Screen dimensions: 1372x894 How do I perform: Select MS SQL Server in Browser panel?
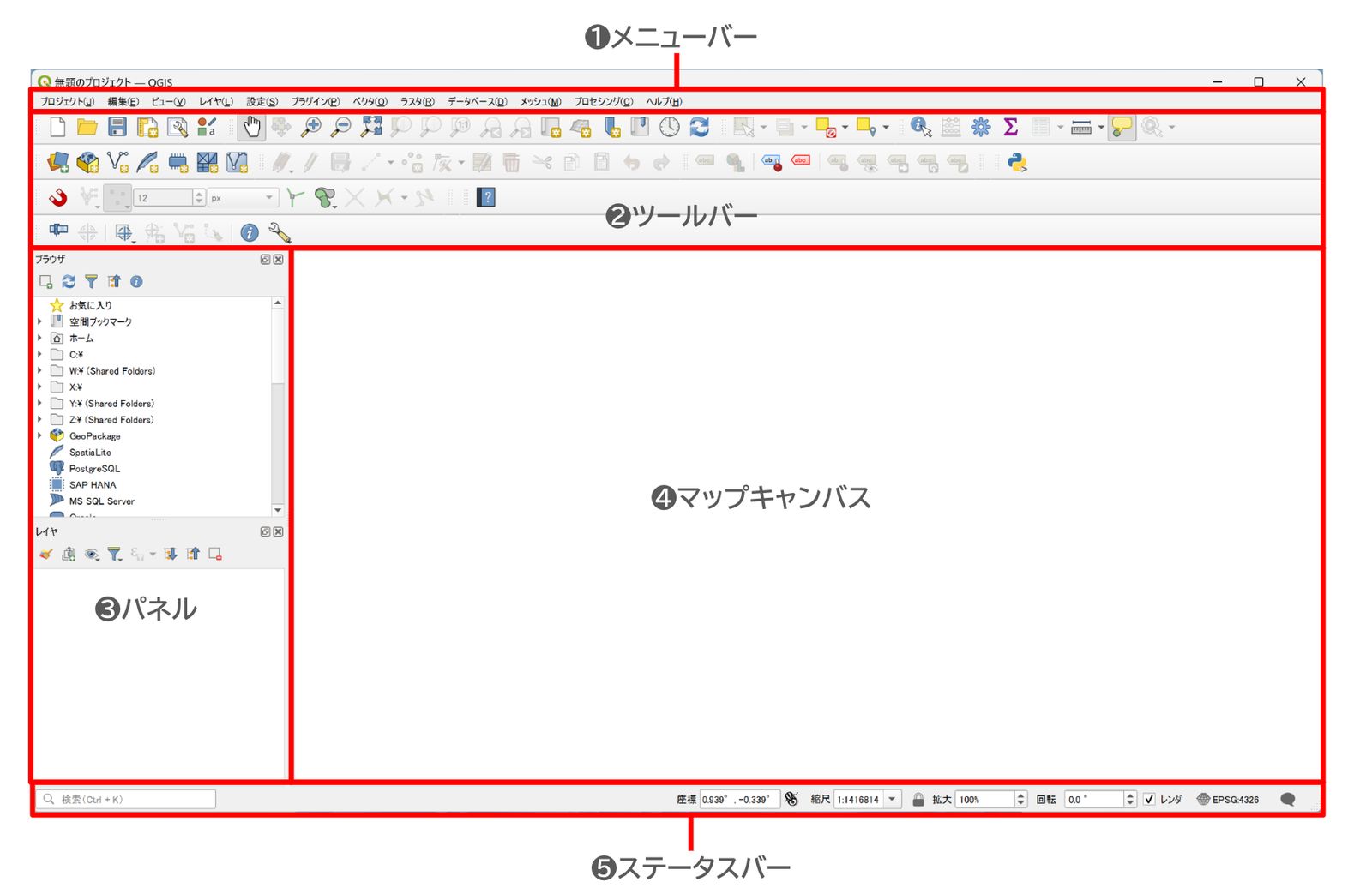pyautogui.click(x=102, y=501)
